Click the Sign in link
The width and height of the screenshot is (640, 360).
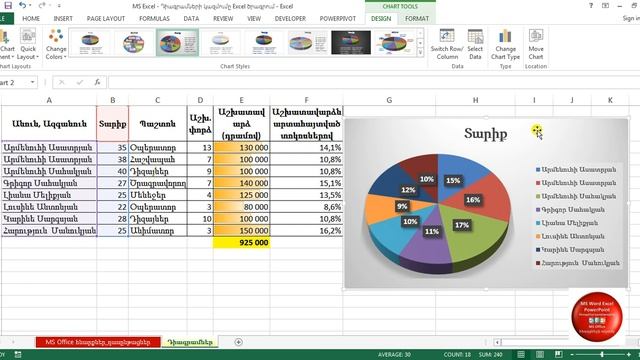click(631, 18)
